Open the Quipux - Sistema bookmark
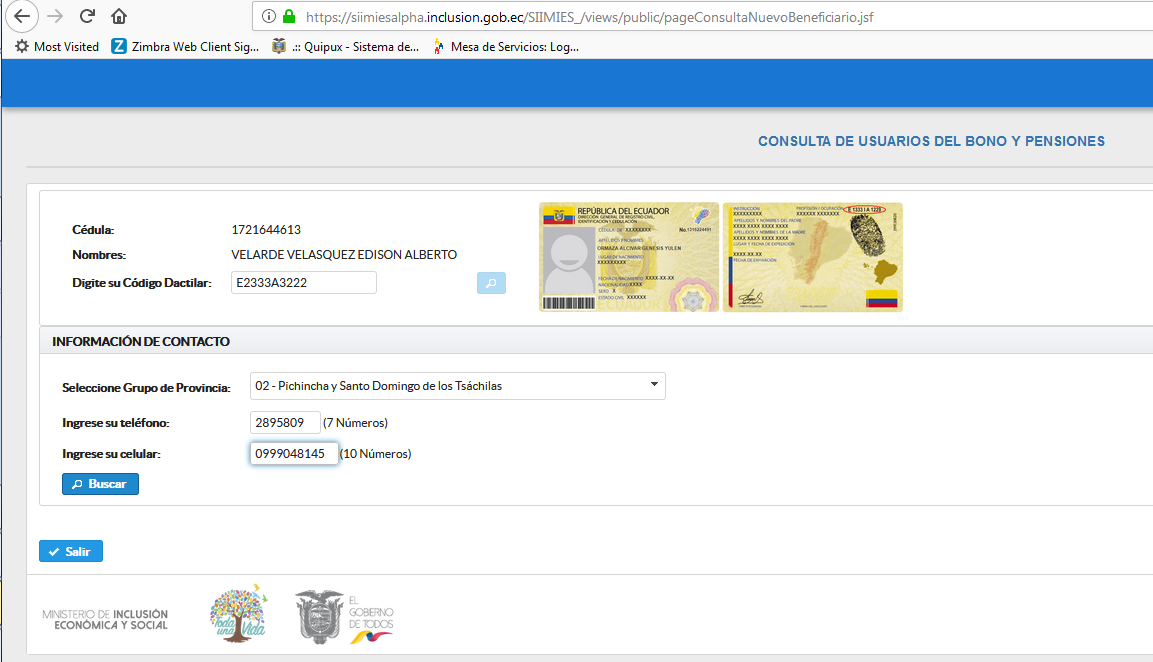The height and width of the screenshot is (662, 1153). coord(346,46)
